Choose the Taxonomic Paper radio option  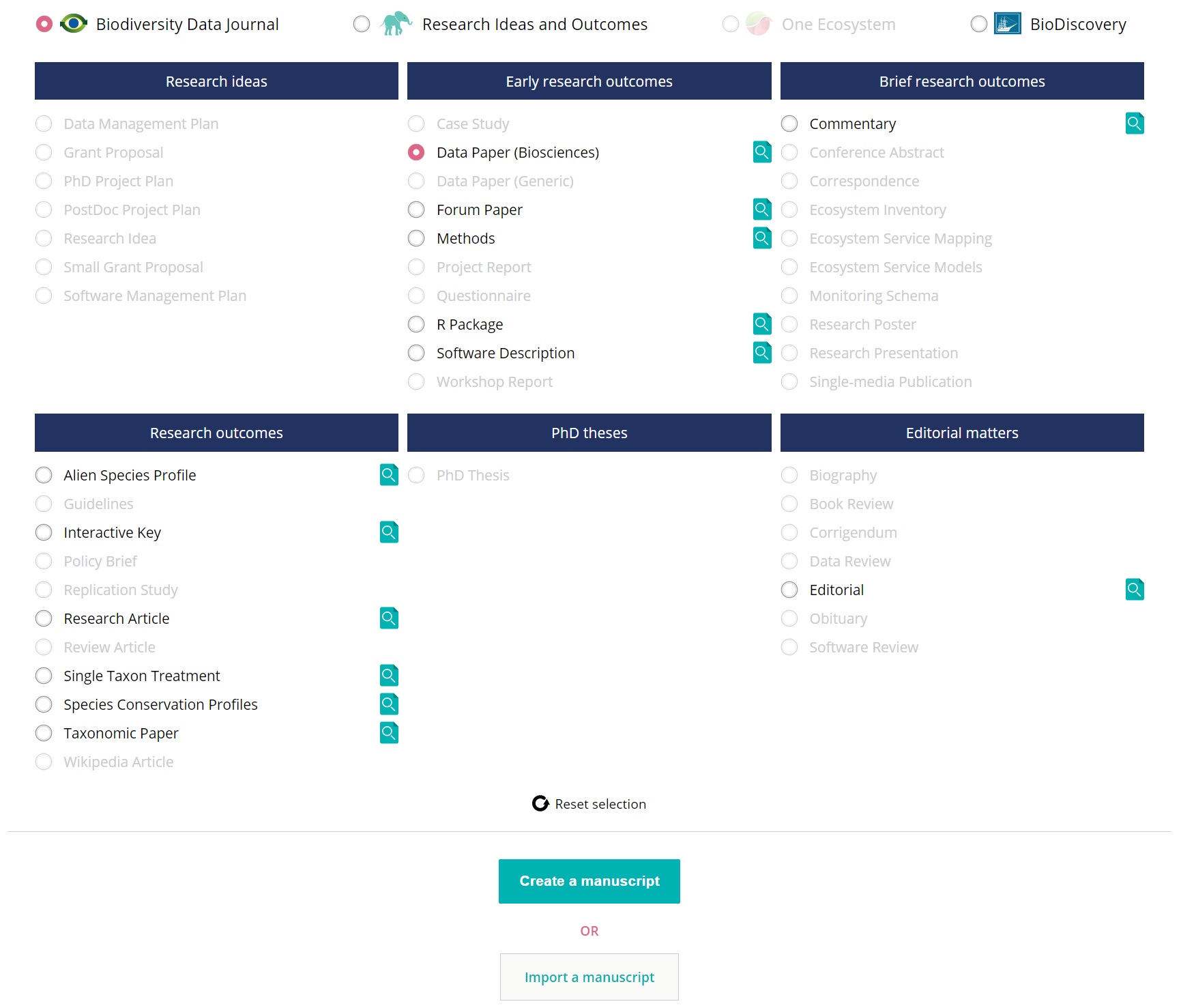pos(44,733)
